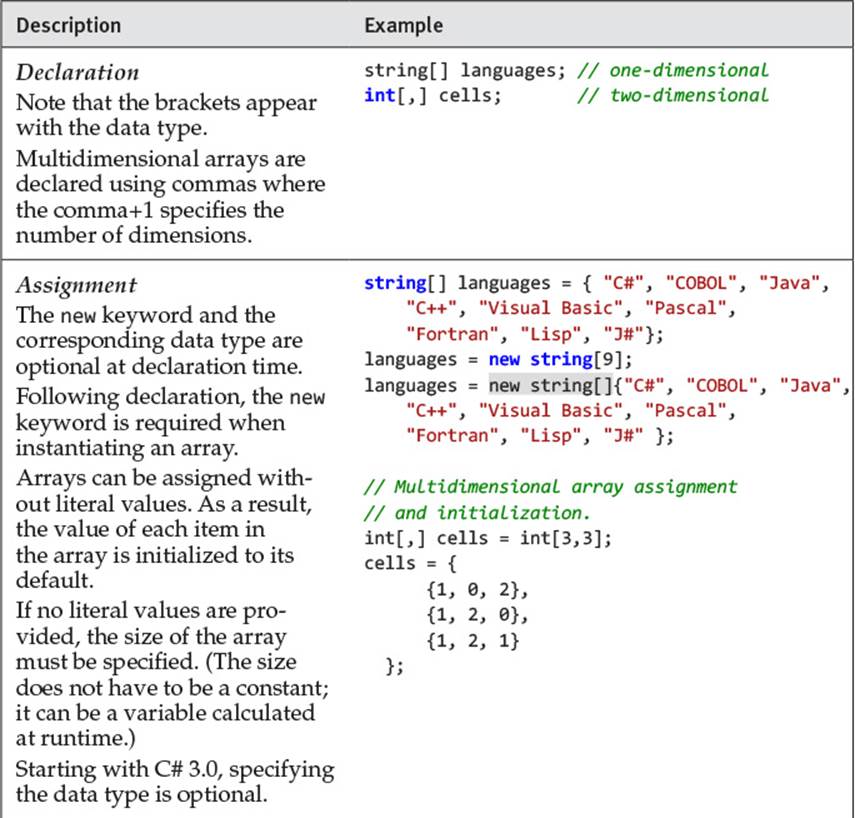
Task: Click the one-dimensional green comment
Action: click(x=673, y=70)
